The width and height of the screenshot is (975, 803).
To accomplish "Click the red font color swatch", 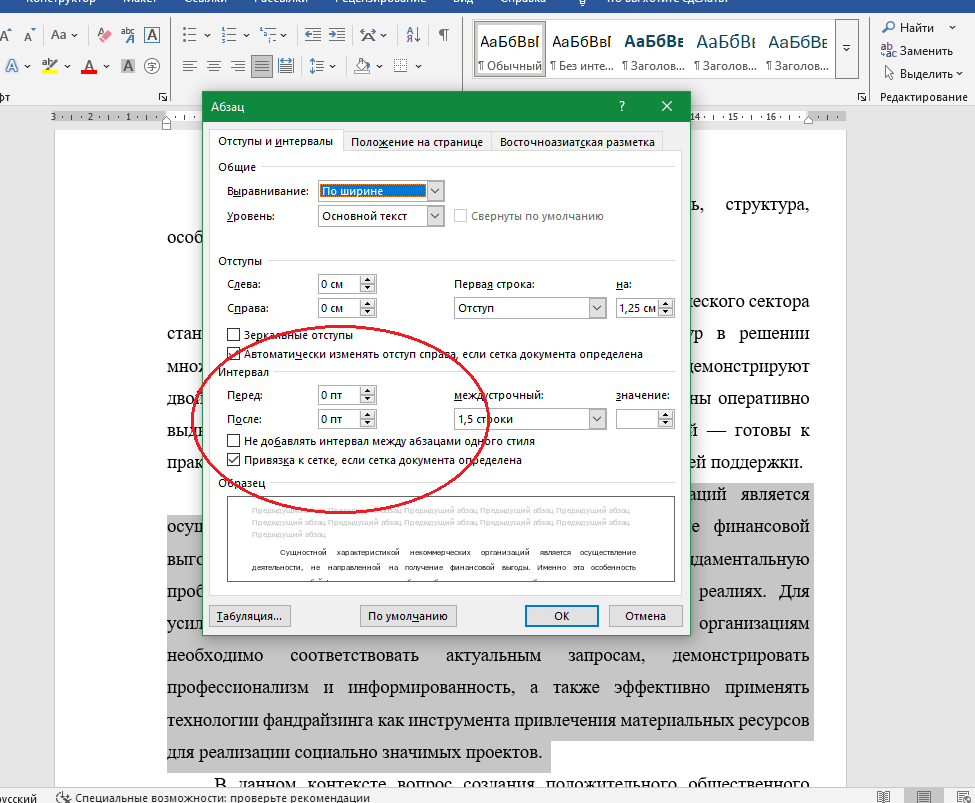I will (x=88, y=68).
